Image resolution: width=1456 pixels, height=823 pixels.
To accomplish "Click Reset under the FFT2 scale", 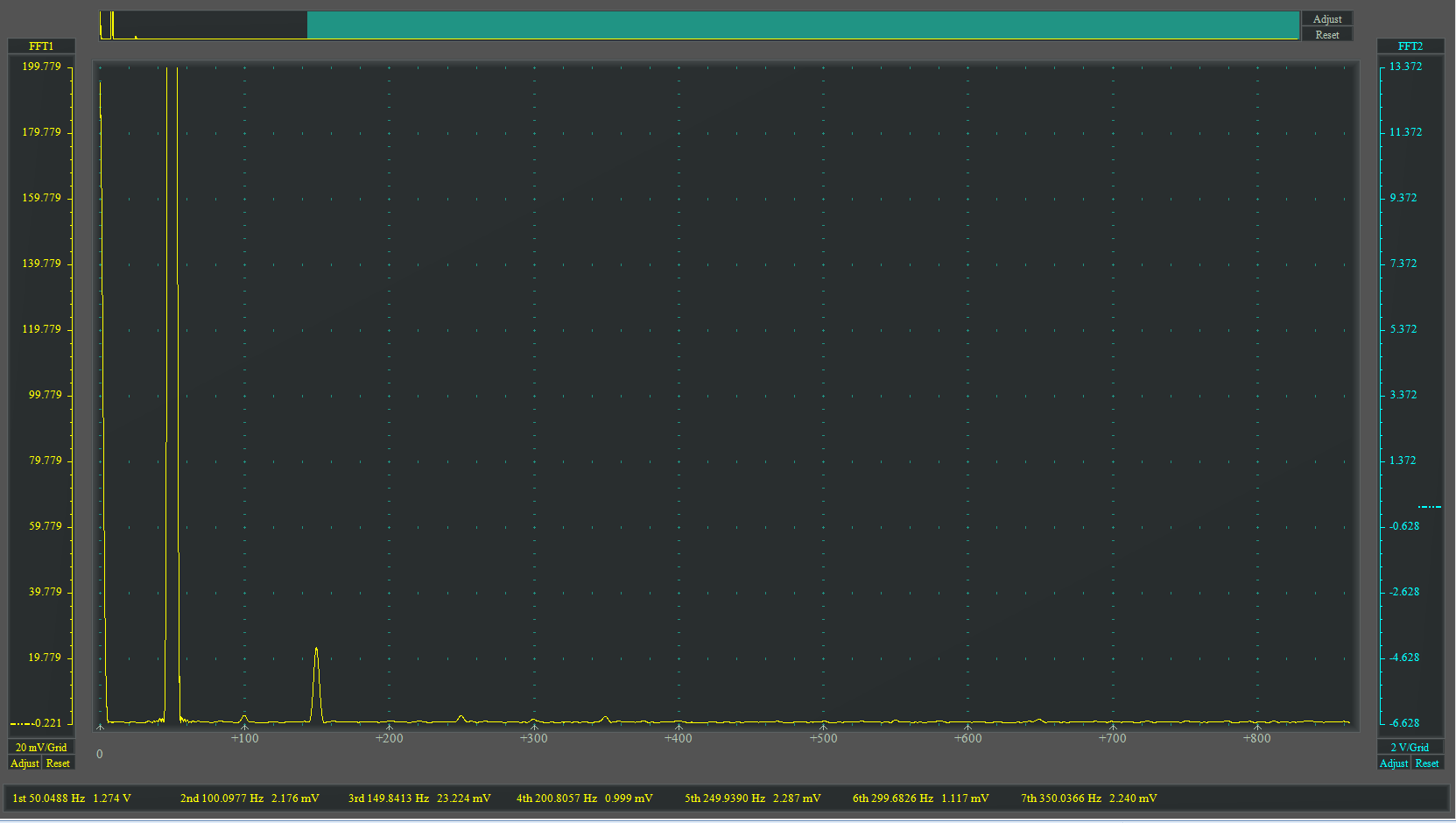I will 1427,763.
